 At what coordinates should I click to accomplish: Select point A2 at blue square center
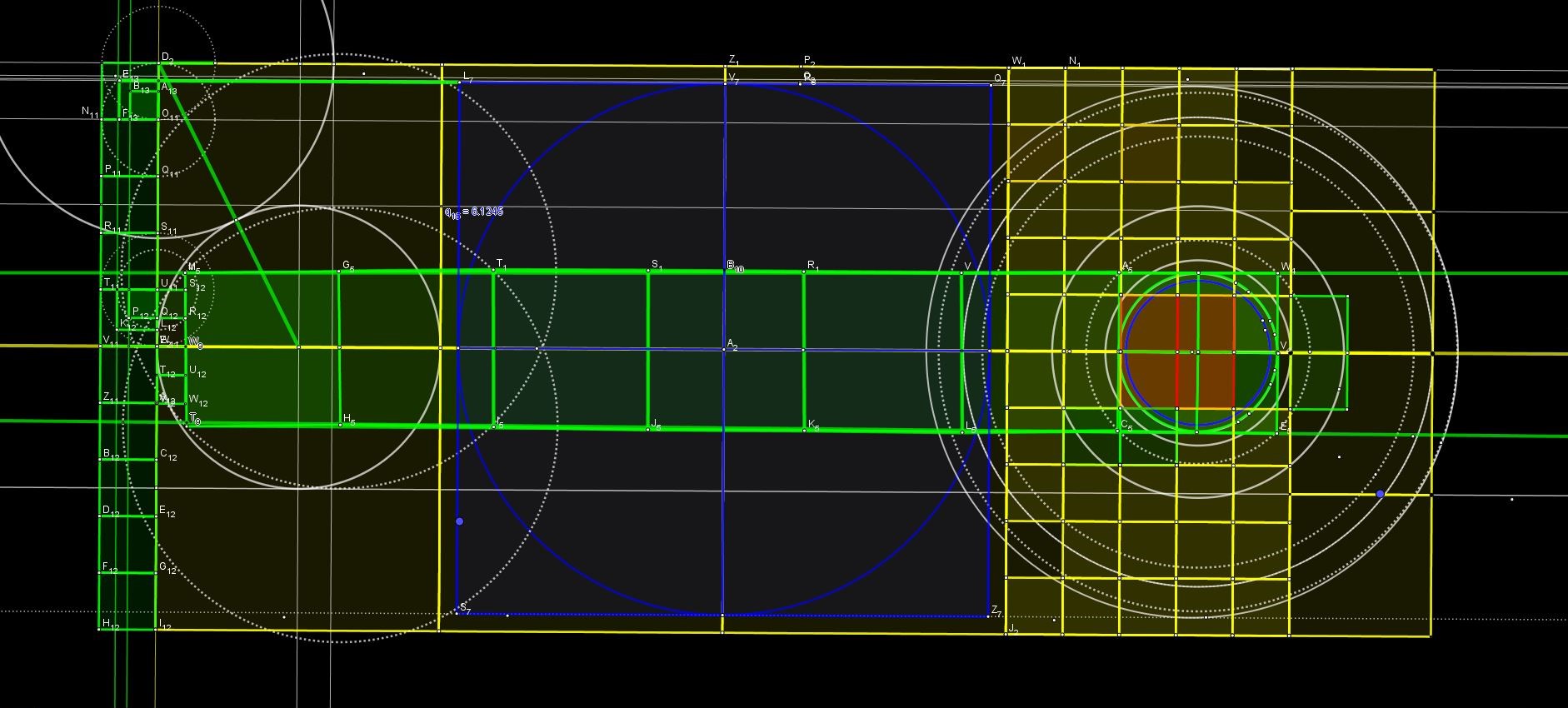point(723,349)
